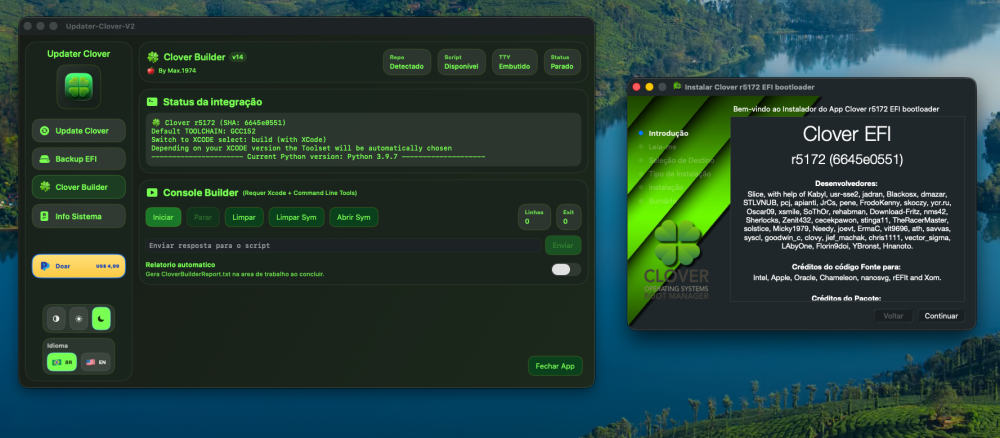Click the Update Clover refresh icon

pyautogui.click(x=45, y=131)
